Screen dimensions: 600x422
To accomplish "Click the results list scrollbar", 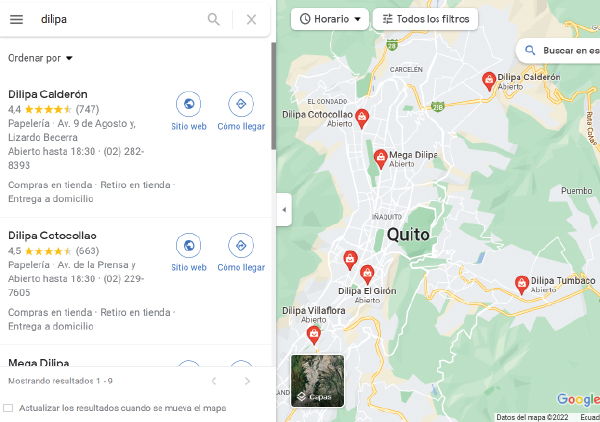I will 273,96.
